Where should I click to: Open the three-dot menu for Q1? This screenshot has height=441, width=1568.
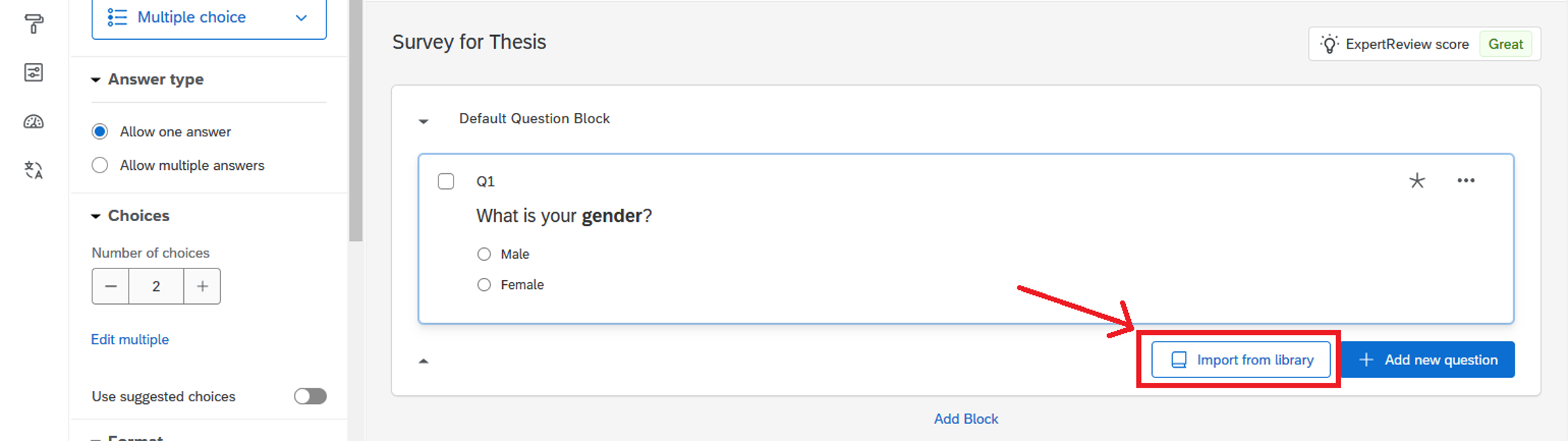coord(1465,181)
